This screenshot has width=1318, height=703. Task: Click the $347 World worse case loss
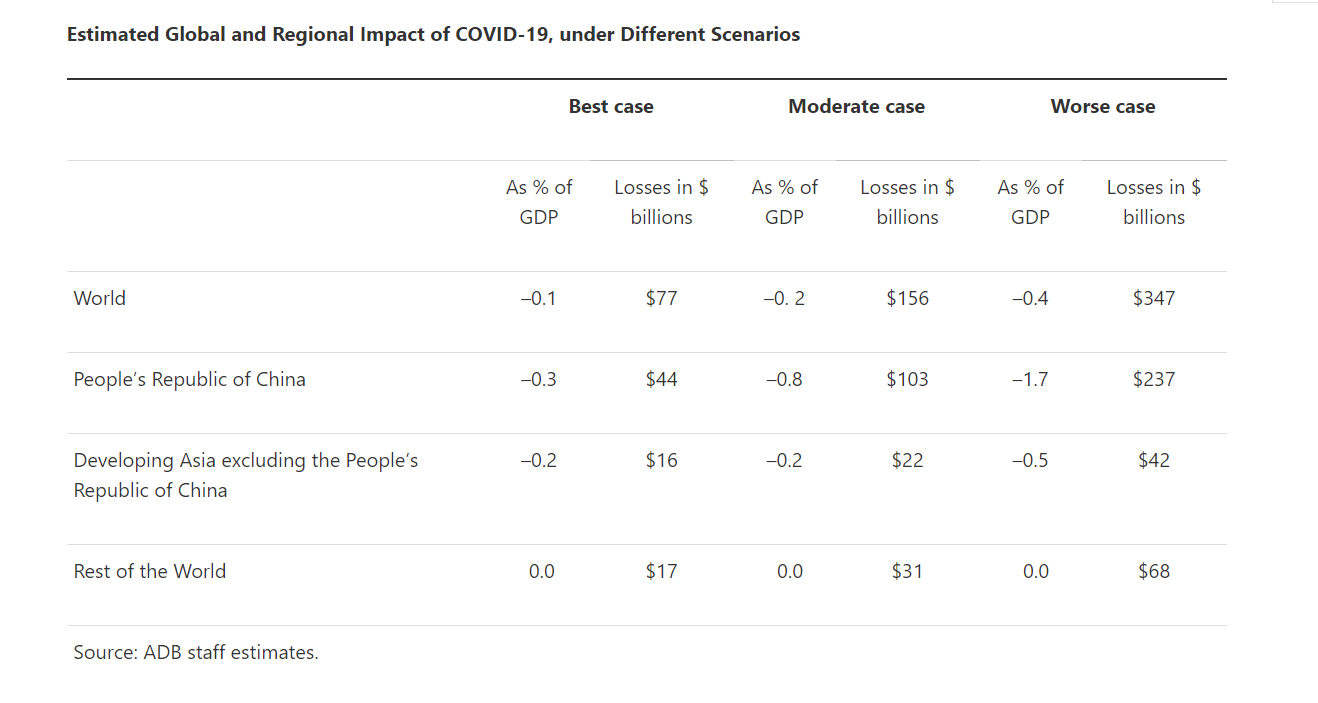1153,298
